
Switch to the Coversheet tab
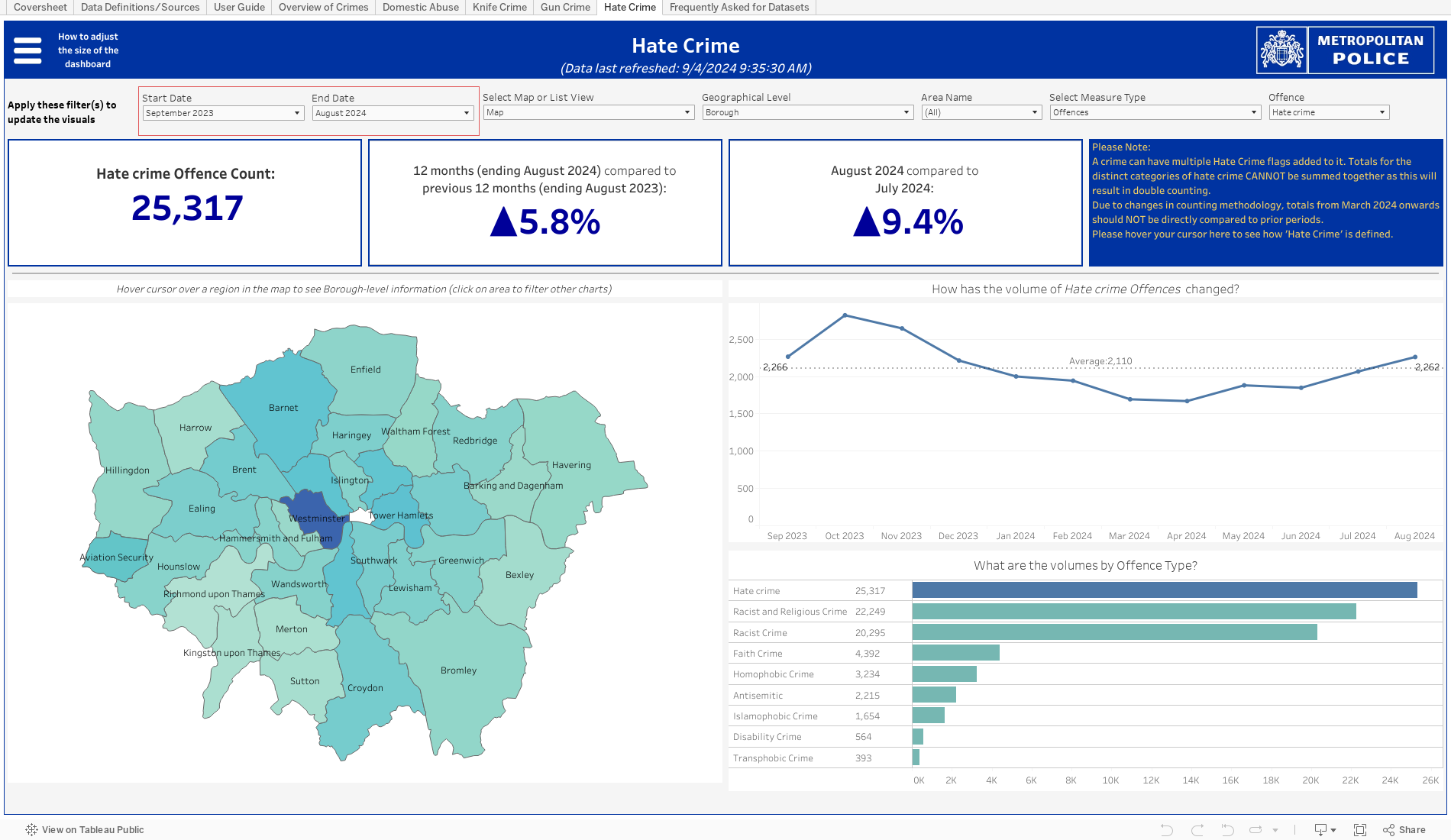click(x=40, y=7)
